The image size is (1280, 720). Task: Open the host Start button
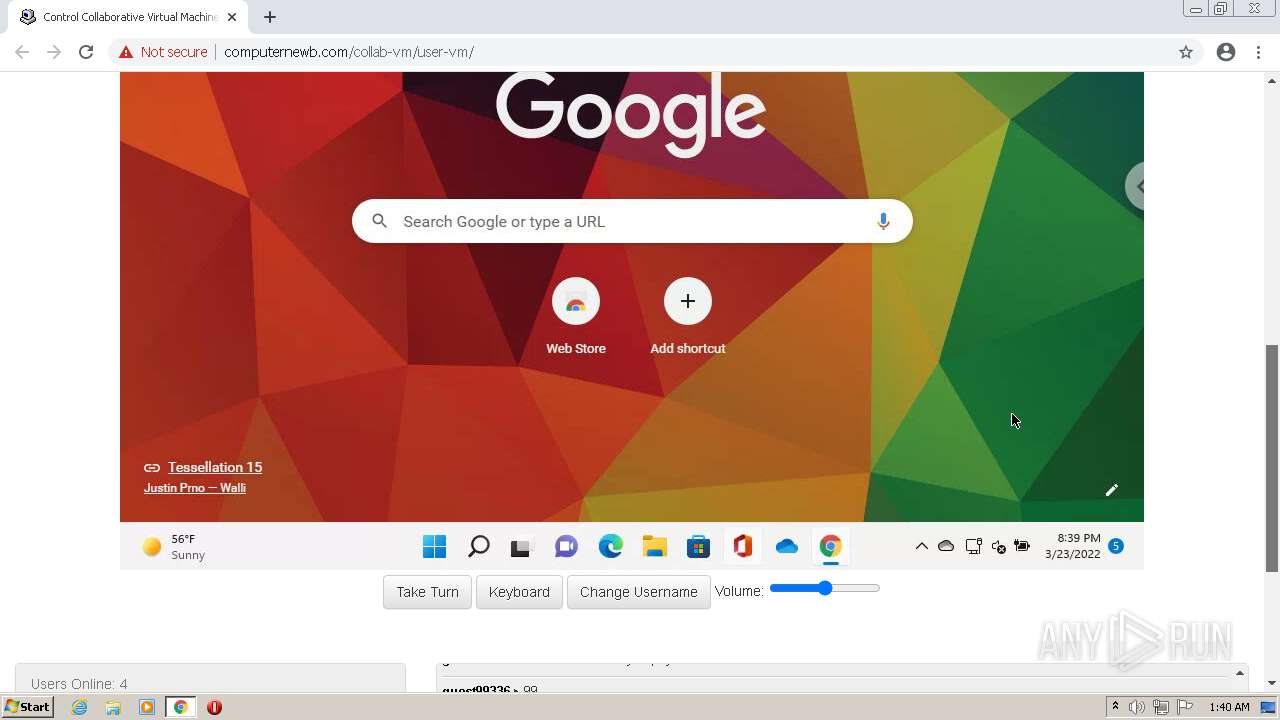(27, 707)
